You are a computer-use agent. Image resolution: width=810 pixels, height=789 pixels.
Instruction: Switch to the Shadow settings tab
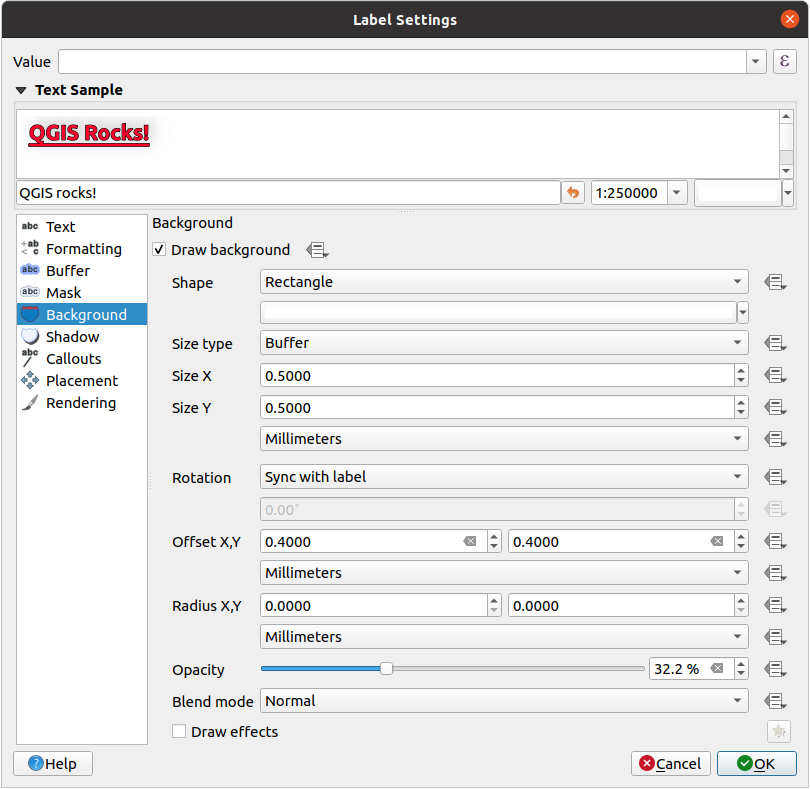[x=72, y=337]
